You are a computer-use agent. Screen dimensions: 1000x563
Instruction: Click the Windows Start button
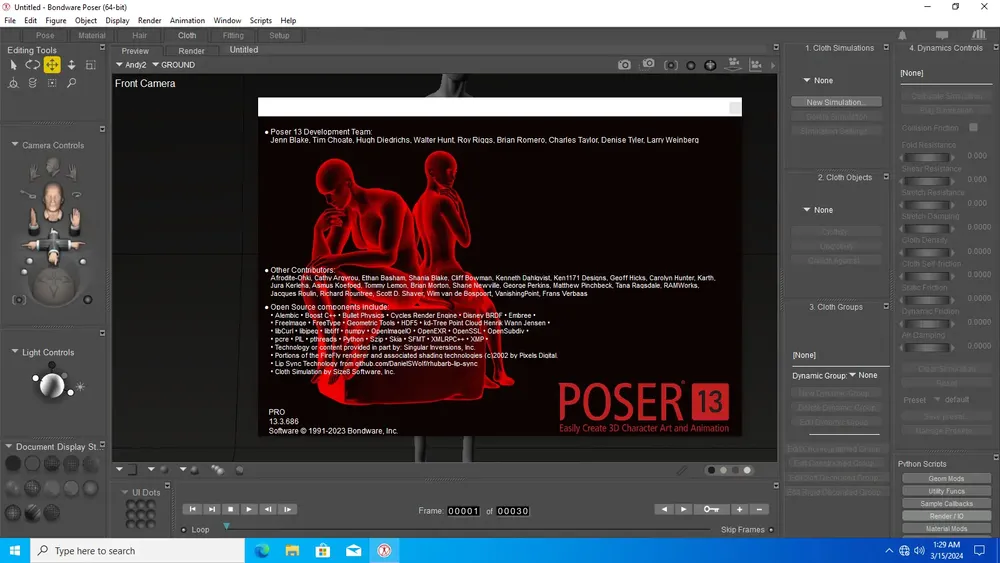coord(15,550)
